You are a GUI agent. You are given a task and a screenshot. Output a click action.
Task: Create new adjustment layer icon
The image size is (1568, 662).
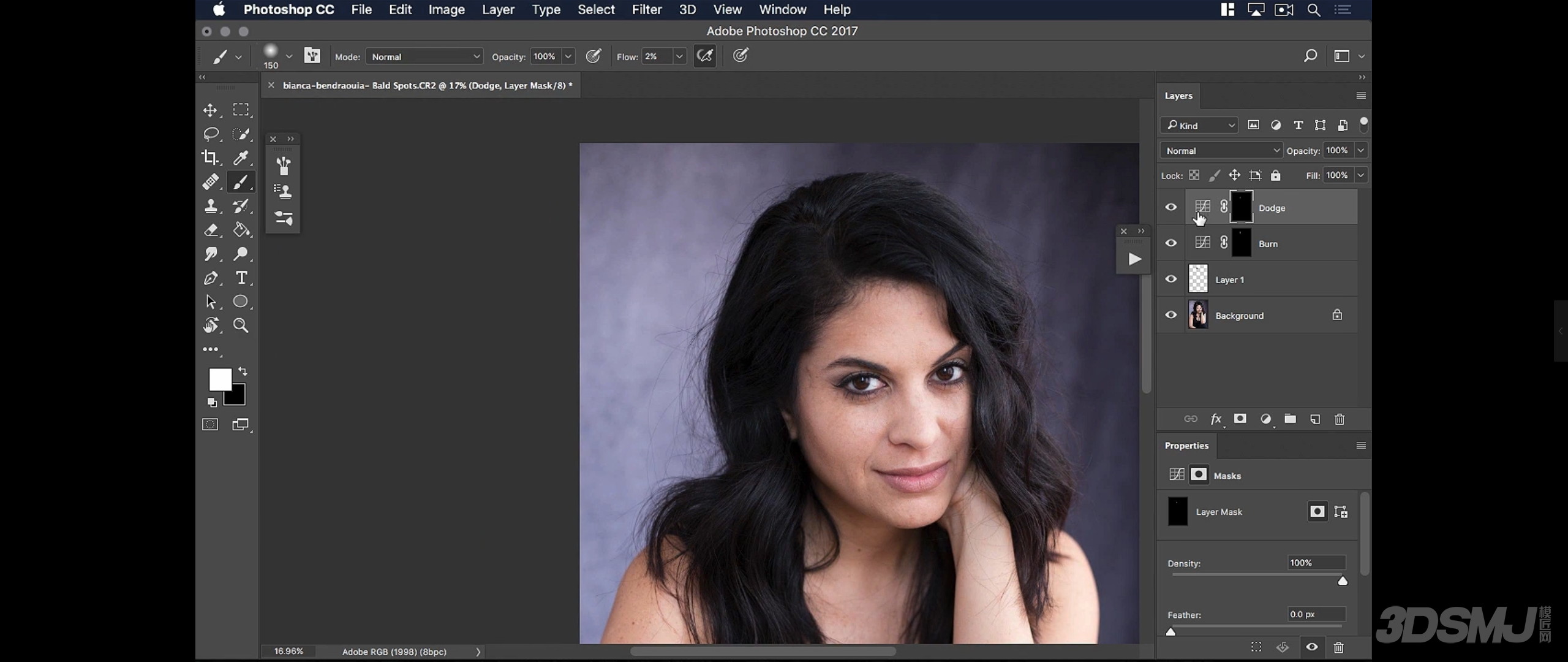[x=1266, y=419]
